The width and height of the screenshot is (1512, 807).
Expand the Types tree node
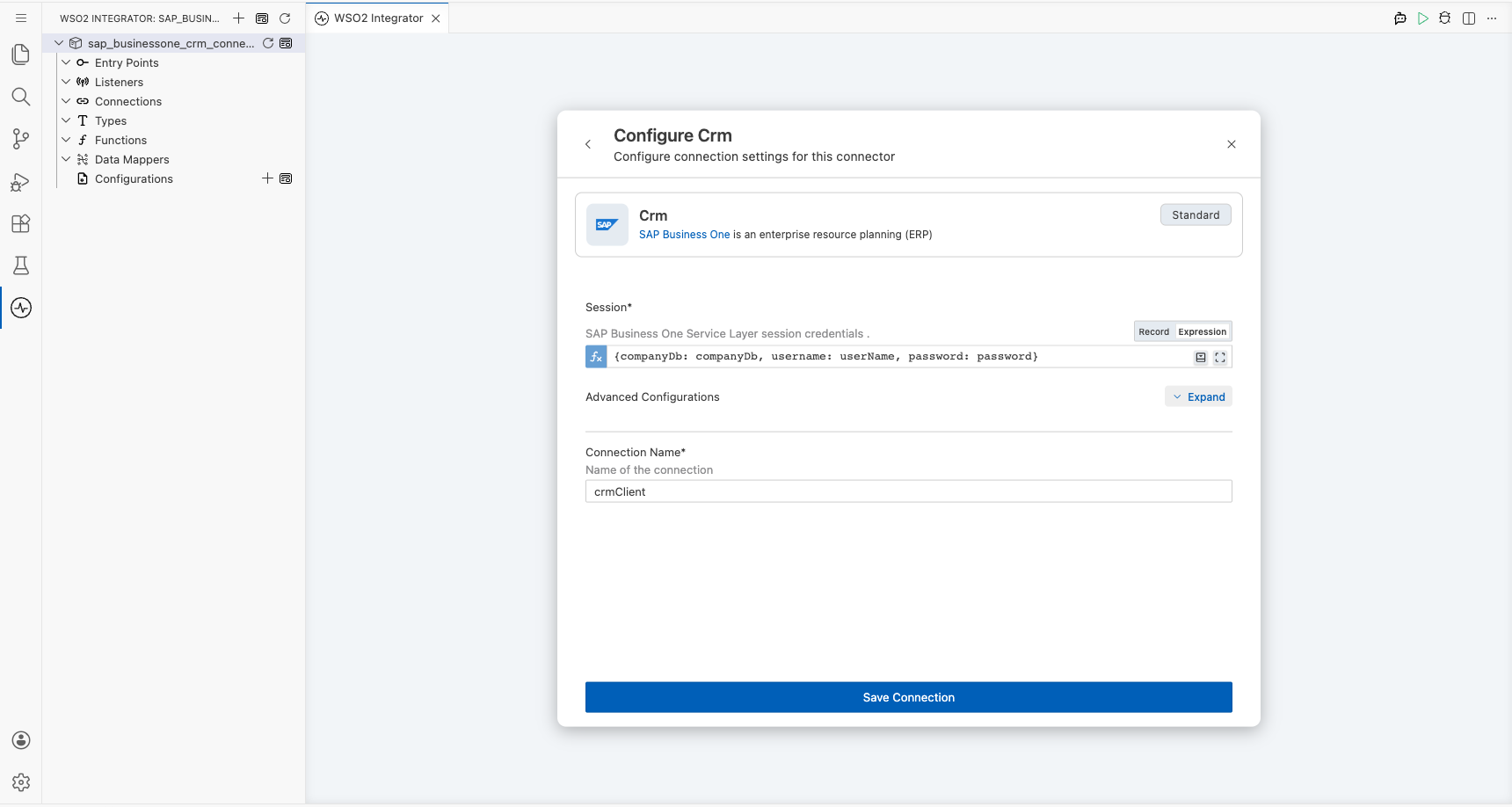click(x=66, y=120)
